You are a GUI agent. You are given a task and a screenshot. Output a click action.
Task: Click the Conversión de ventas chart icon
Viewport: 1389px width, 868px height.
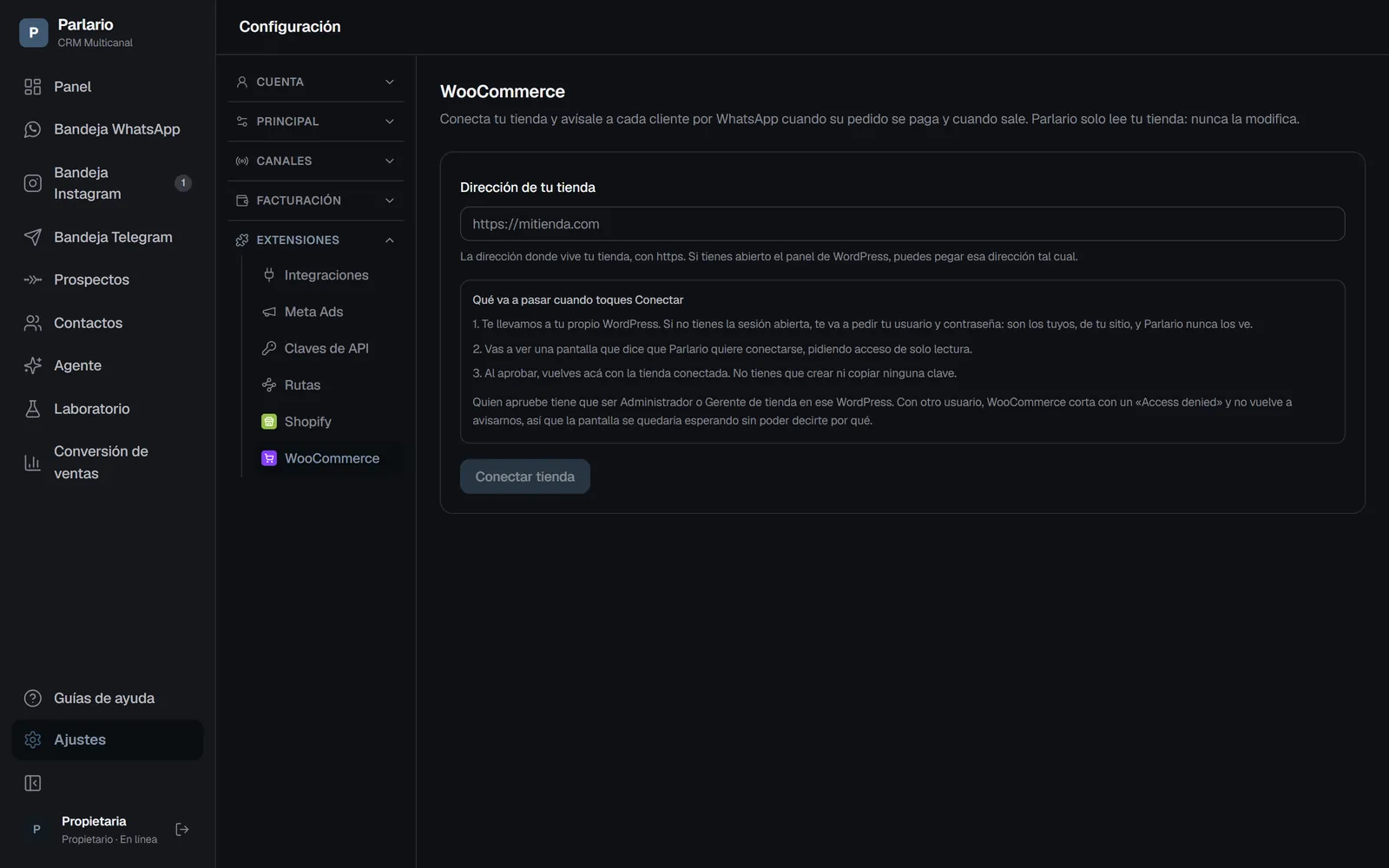tap(33, 463)
